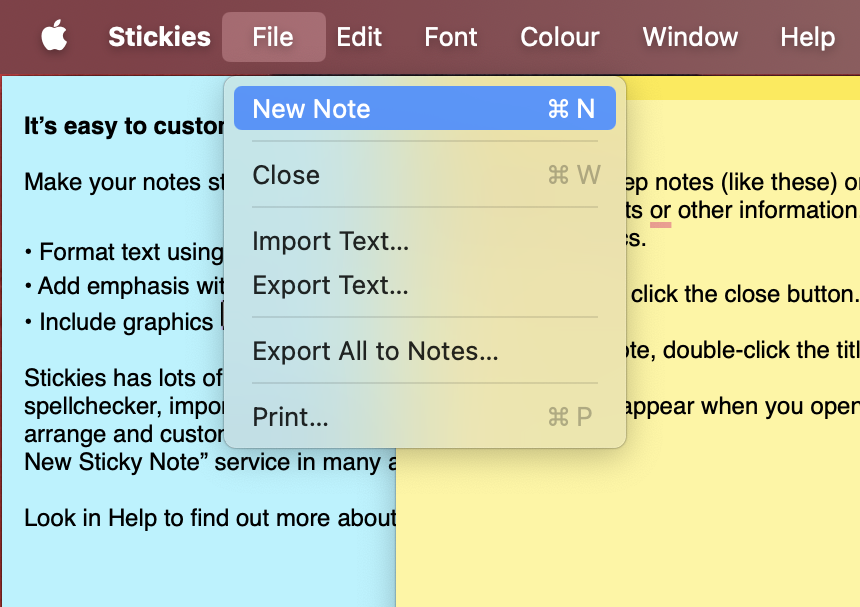Click the Print keyboard shortcut label

(x=569, y=417)
